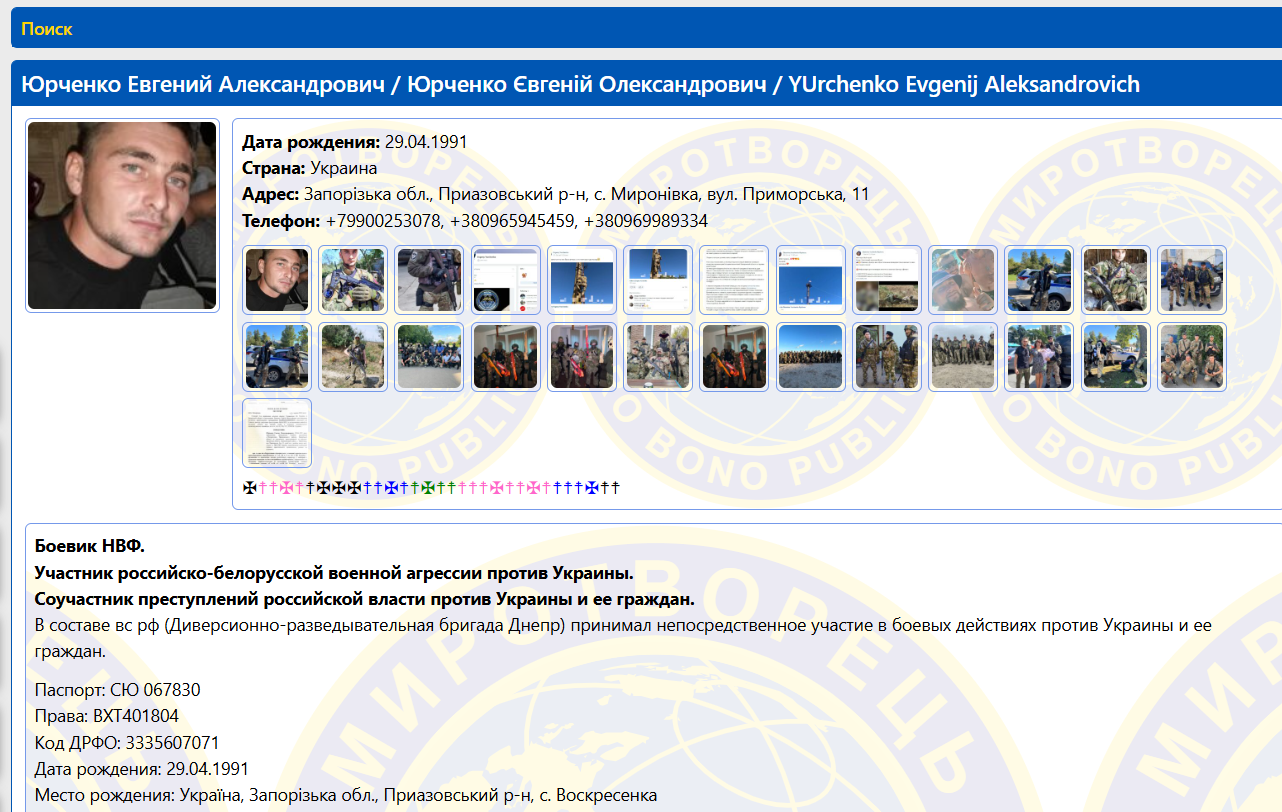Open thumbnail of lone soldier on dirt path
1282x812 pixels.
pos(353,356)
